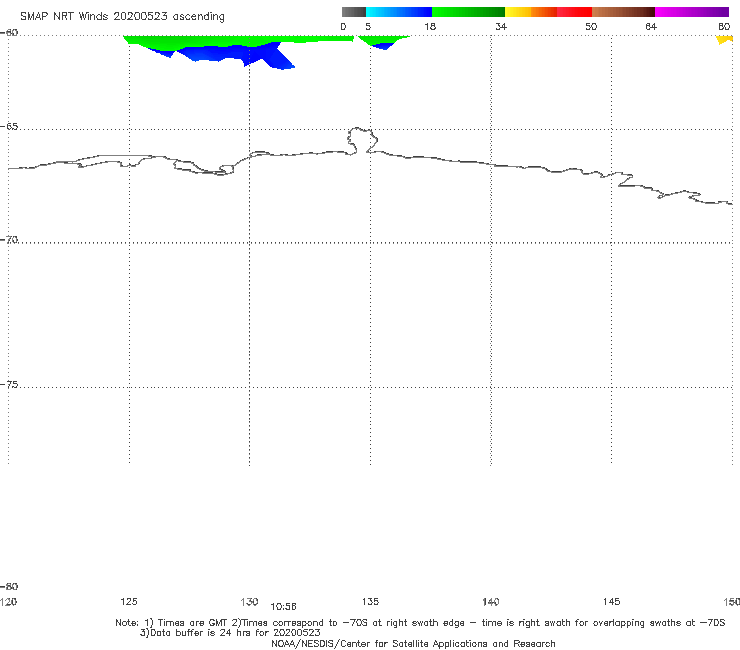
Task: Click latitude label -65
Action: (9, 127)
